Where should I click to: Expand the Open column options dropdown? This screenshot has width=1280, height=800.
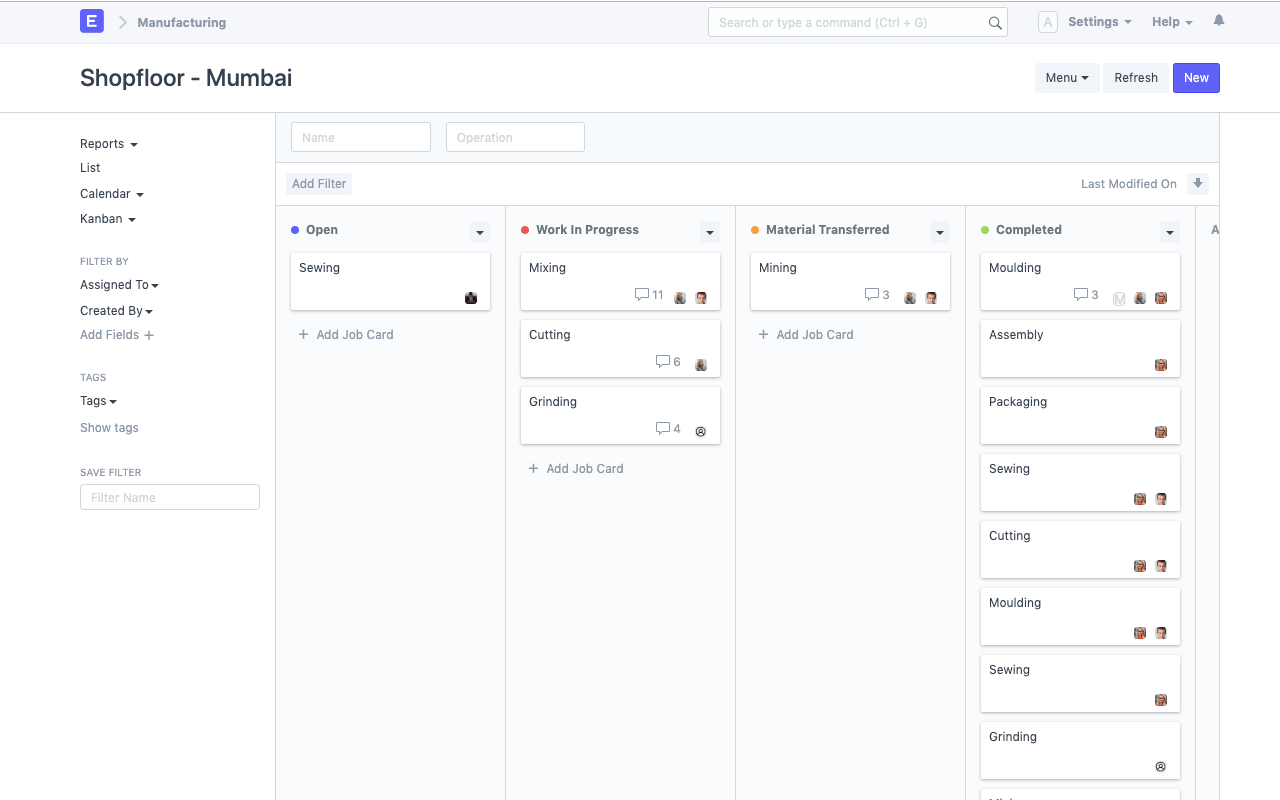click(x=480, y=232)
